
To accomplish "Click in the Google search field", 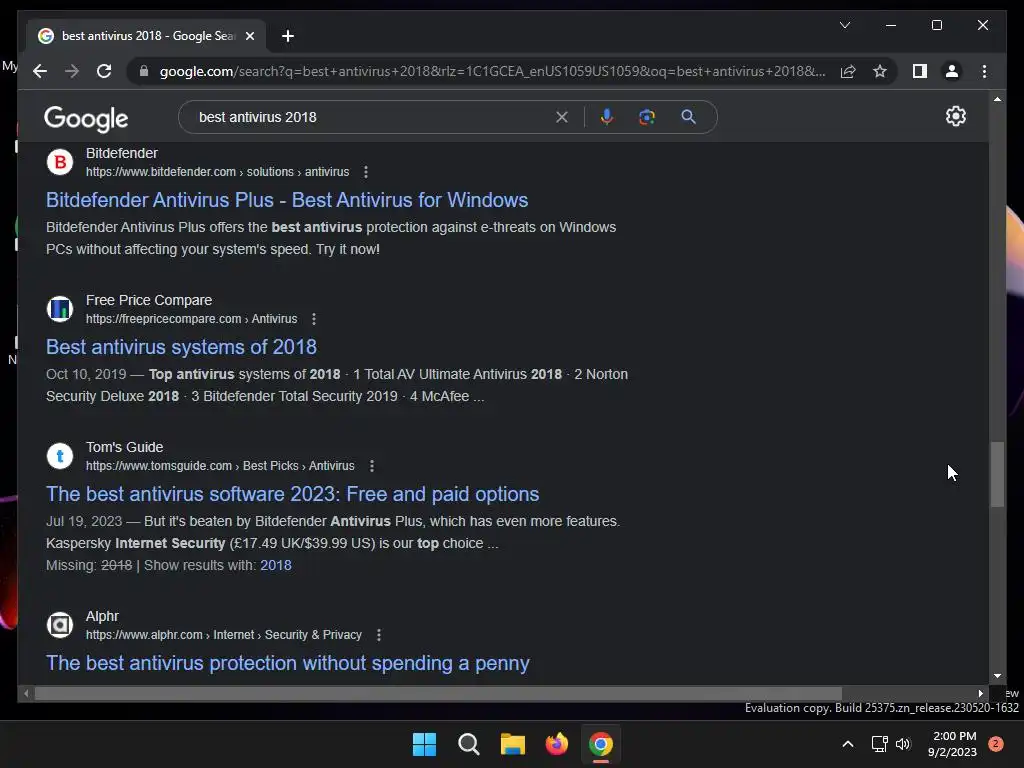I will click(372, 117).
